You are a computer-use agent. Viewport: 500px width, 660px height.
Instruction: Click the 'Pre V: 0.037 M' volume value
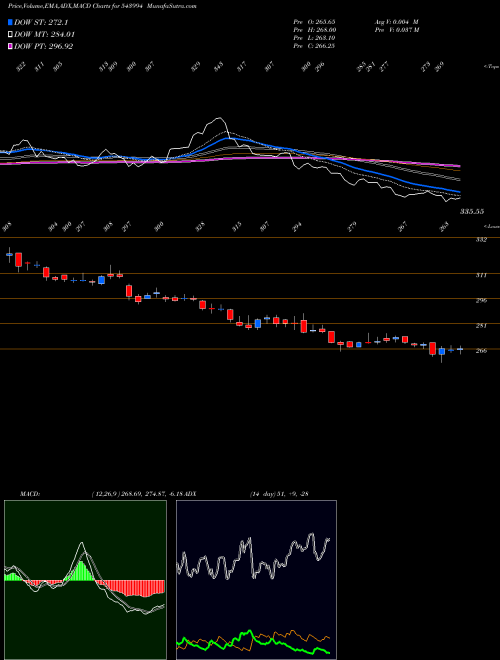(x=396, y=30)
